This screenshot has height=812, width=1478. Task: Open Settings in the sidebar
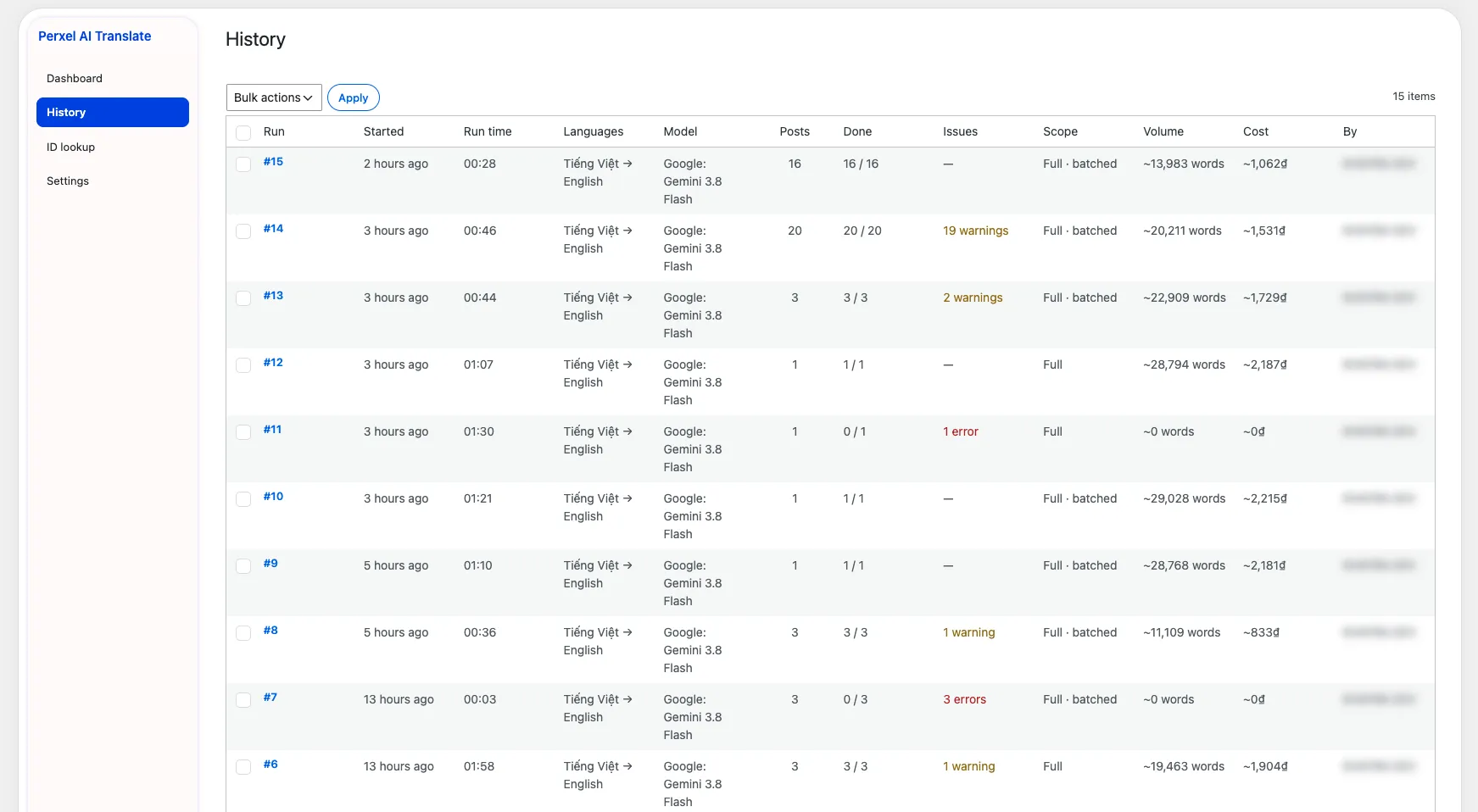(113, 181)
